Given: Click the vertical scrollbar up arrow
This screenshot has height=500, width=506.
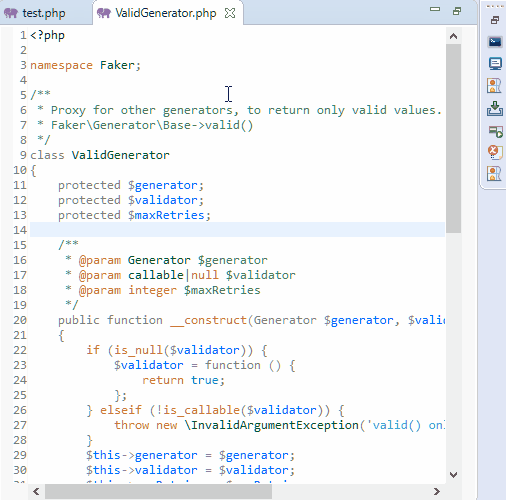Looking at the screenshot, I should 453,36.
